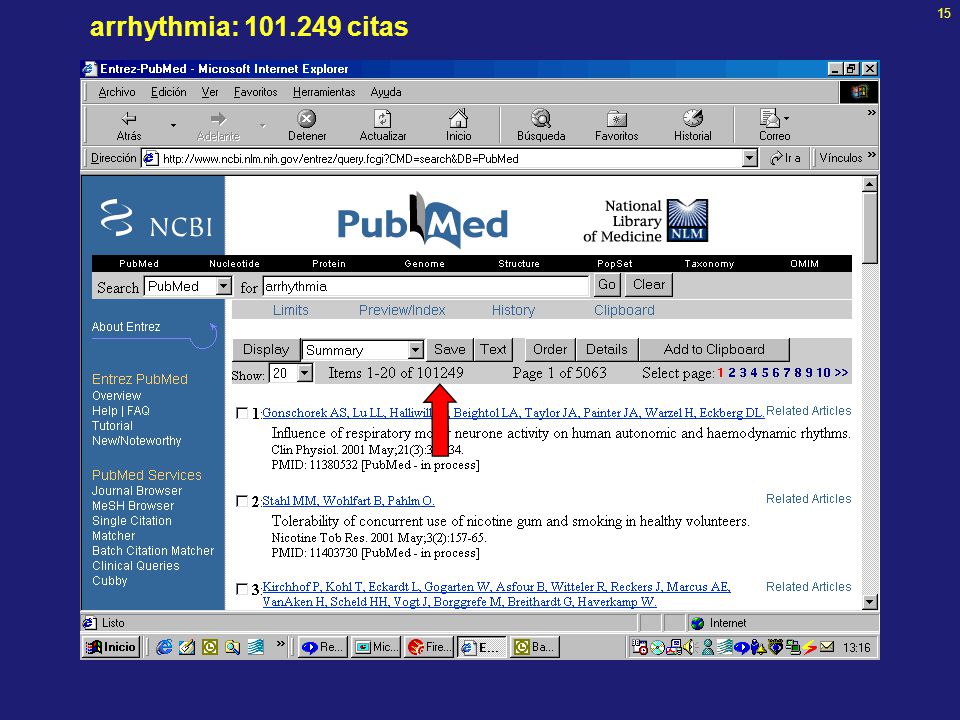Open the Herramientas menu
Image resolution: width=960 pixels, height=720 pixels.
[x=324, y=92]
